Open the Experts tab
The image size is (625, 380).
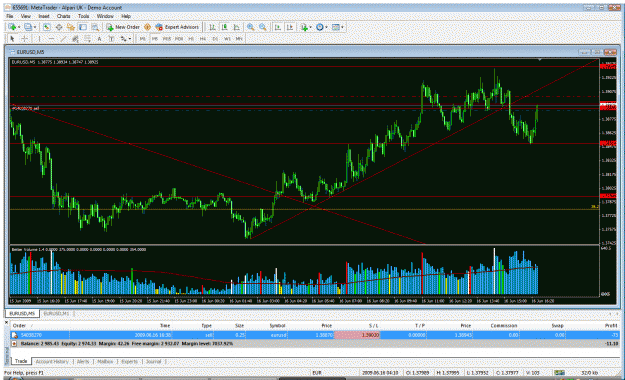[130, 361]
